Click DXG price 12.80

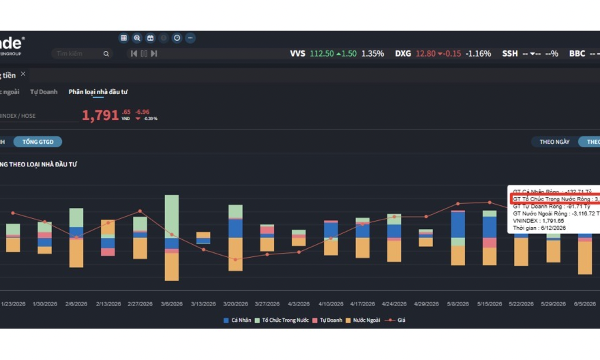[x=426, y=54]
